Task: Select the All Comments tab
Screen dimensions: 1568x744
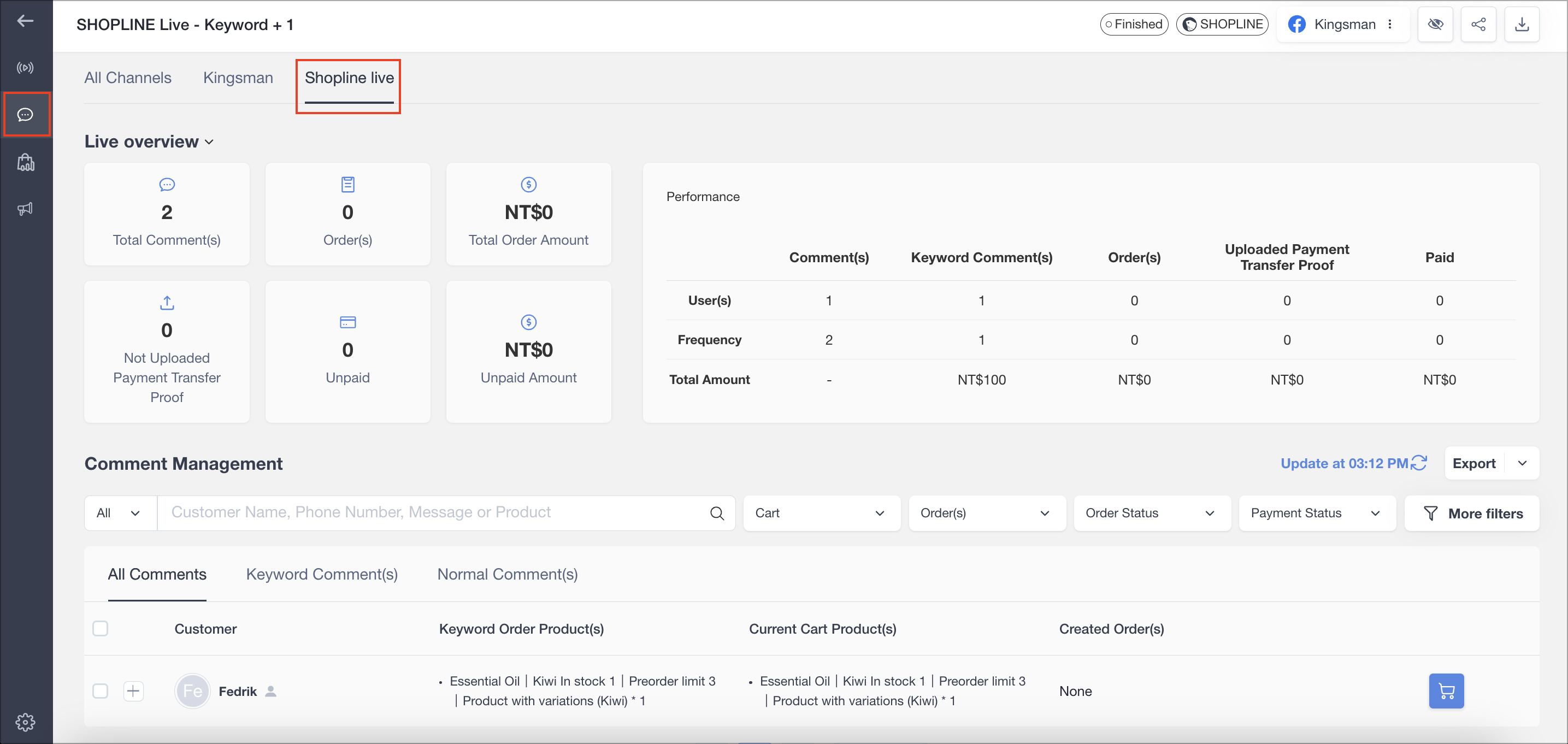Action: (157, 574)
